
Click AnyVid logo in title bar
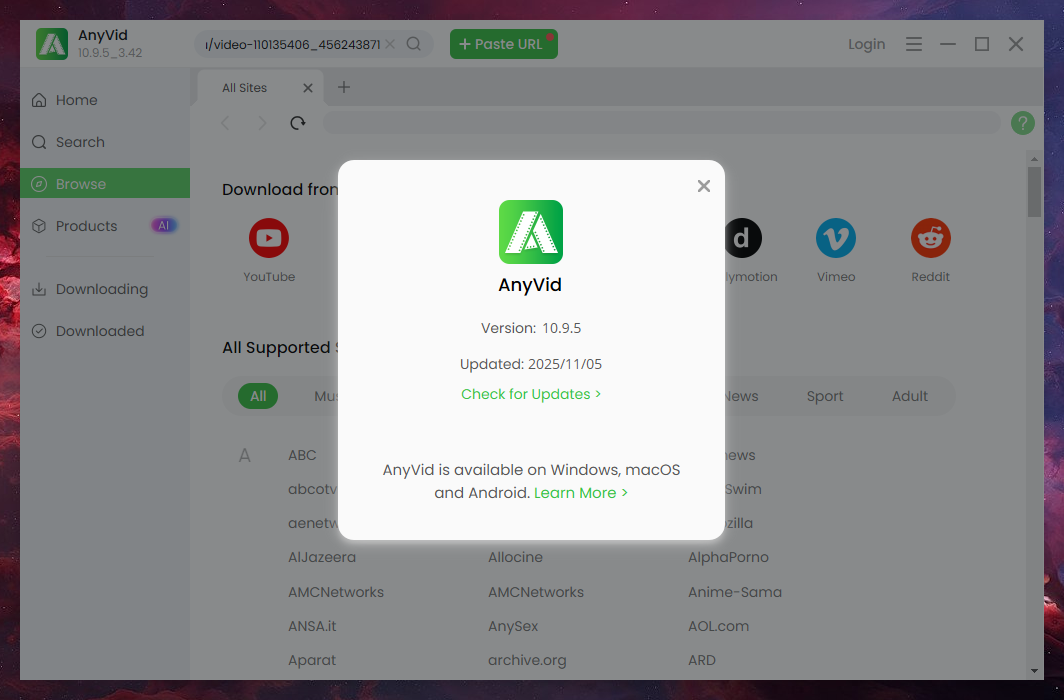(52, 44)
